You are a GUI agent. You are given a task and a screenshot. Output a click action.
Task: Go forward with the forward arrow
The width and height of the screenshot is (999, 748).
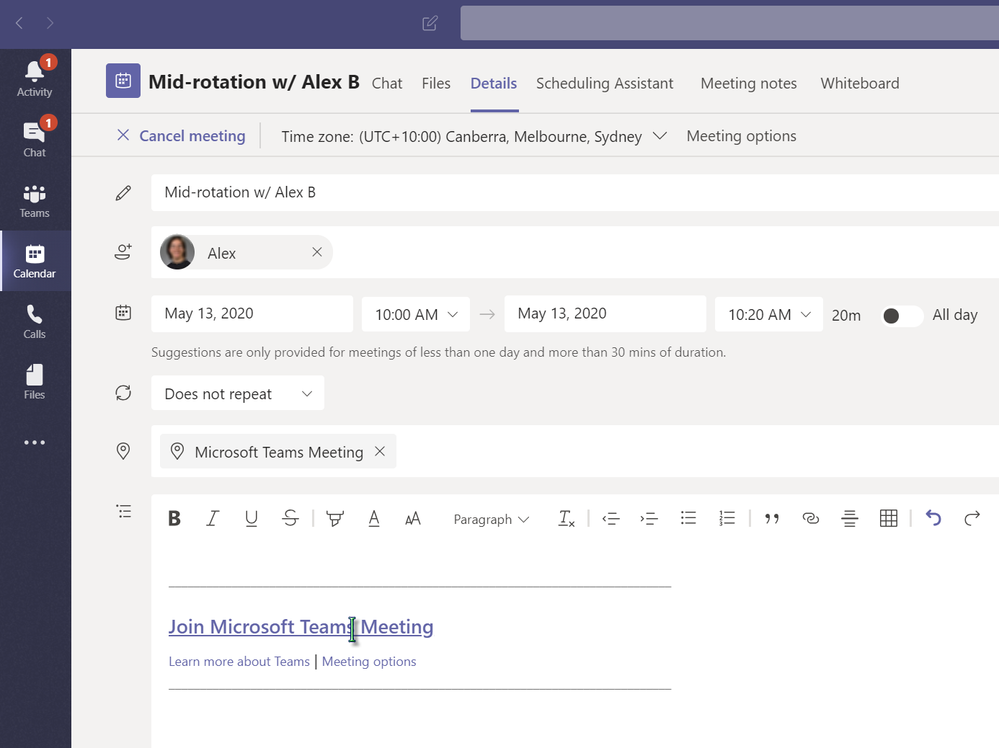coord(50,24)
